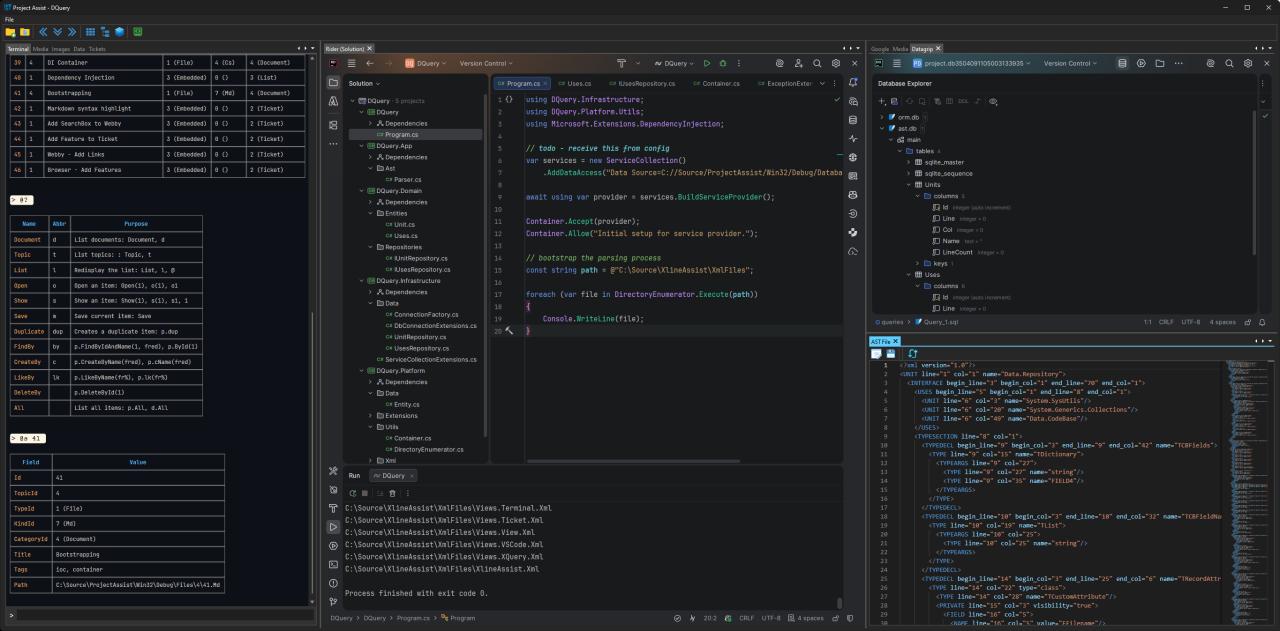Rerun DQuery from the Run panel
The height and width of the screenshot is (631, 1280).
click(x=353, y=493)
